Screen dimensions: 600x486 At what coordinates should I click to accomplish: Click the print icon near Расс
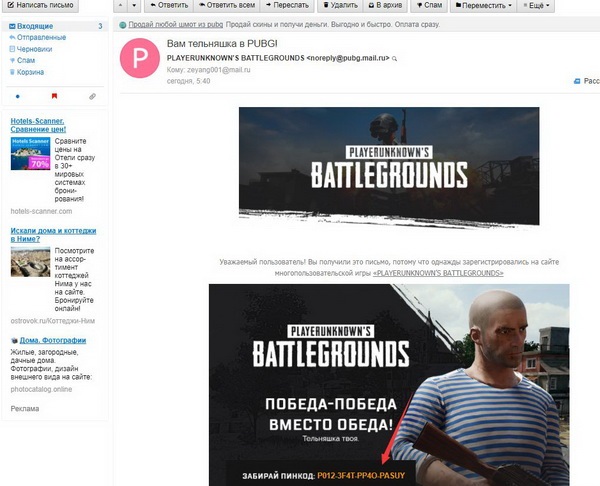(577, 81)
